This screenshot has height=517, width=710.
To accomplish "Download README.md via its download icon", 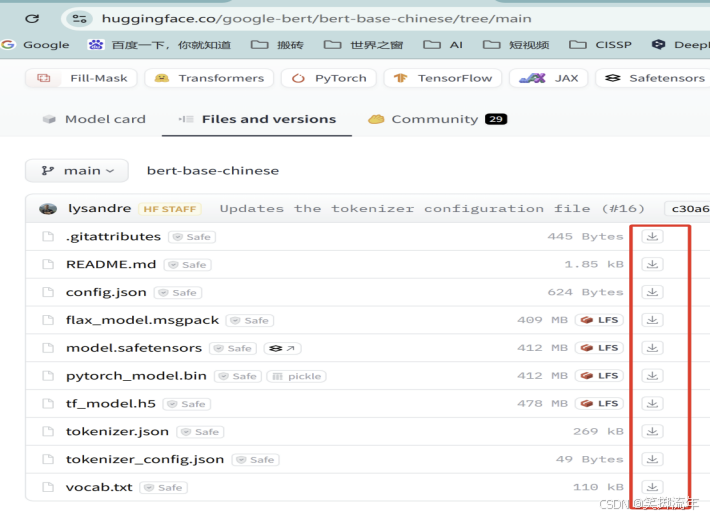I will click(652, 264).
